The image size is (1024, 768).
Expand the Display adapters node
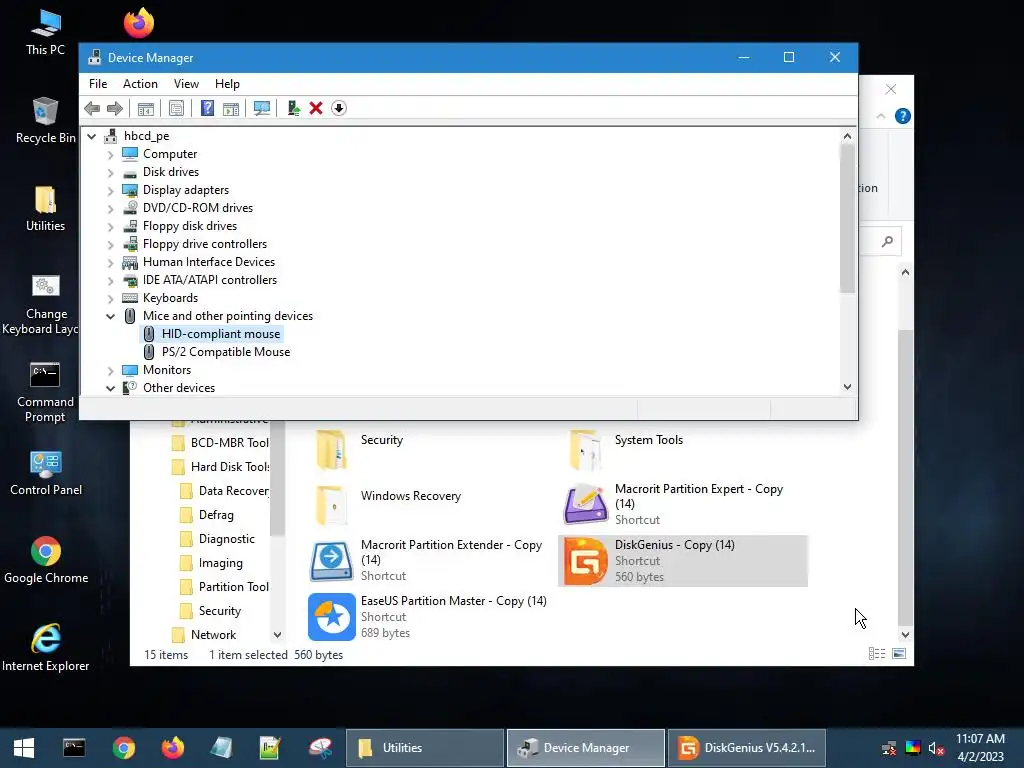click(x=110, y=191)
